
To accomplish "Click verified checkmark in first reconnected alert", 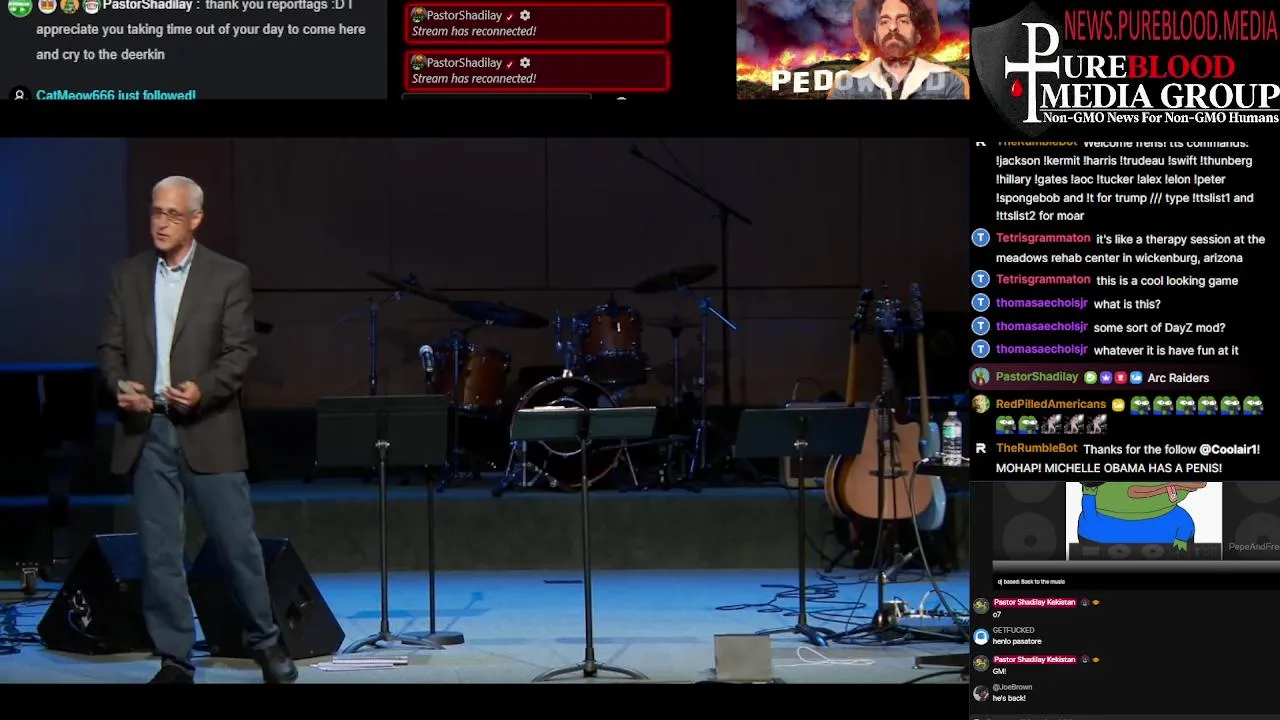I will [x=510, y=16].
